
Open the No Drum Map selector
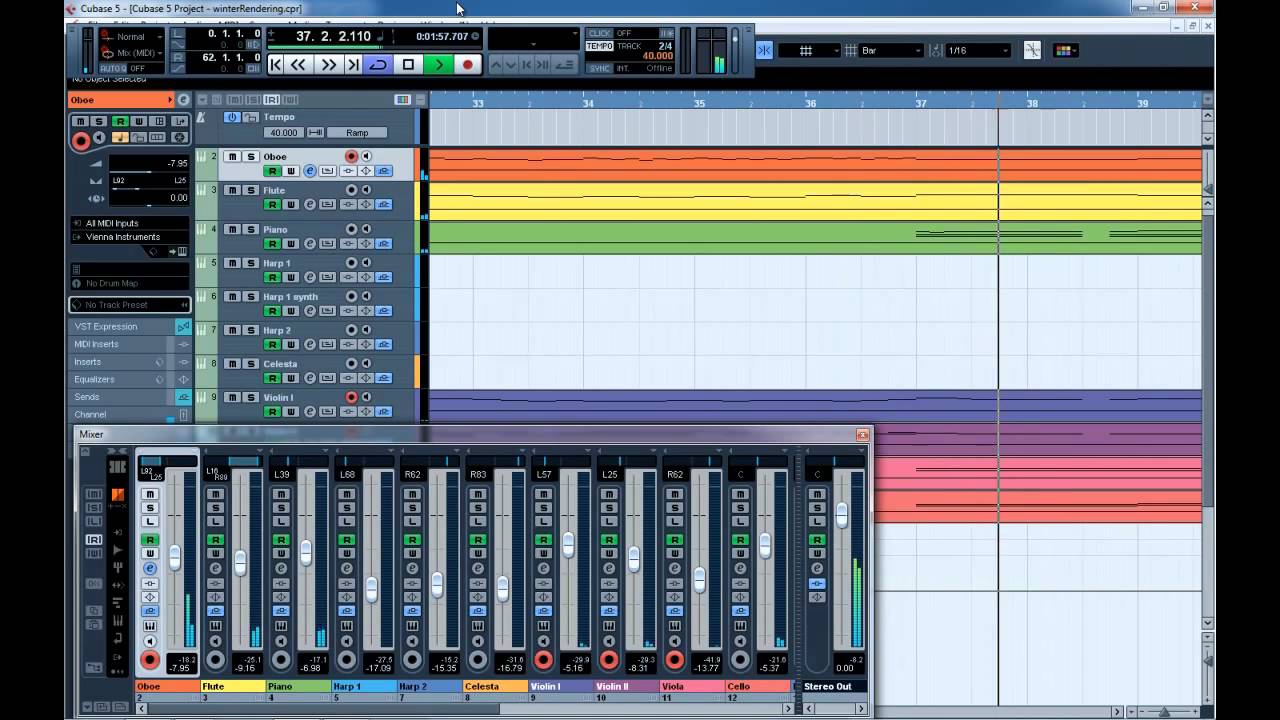tap(129, 284)
